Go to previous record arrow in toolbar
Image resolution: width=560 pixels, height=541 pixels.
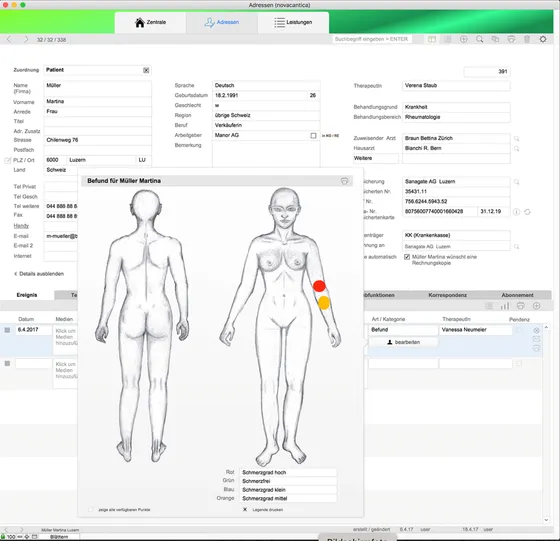pos(9,39)
